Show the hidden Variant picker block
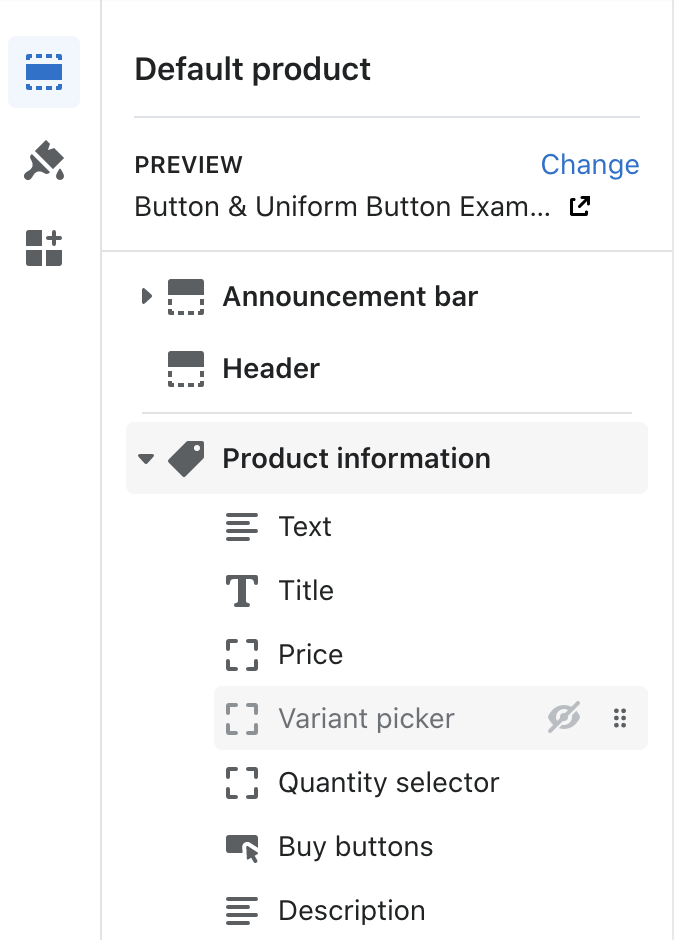The height and width of the screenshot is (940, 674). click(564, 718)
